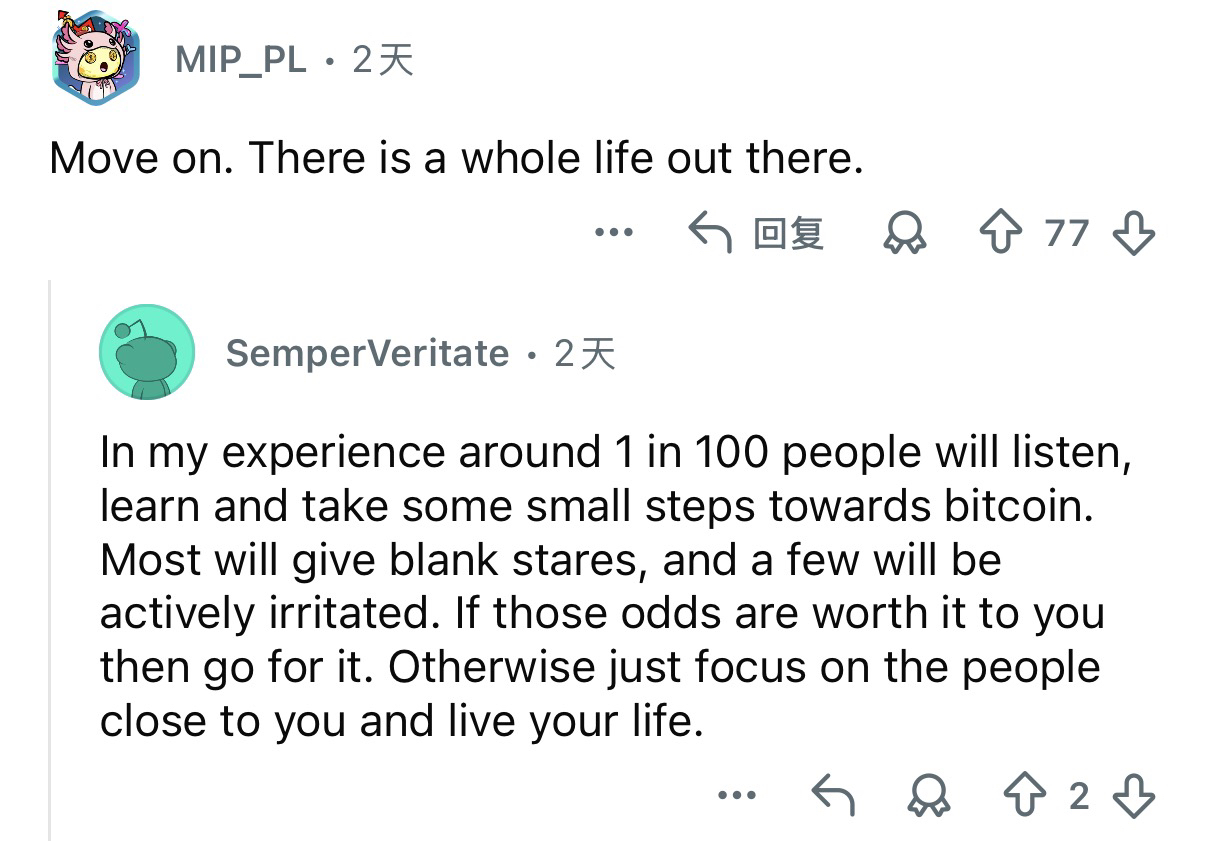Reply to MIP_PL's comment via 回复
This screenshot has width=1206, height=841.
(x=757, y=233)
